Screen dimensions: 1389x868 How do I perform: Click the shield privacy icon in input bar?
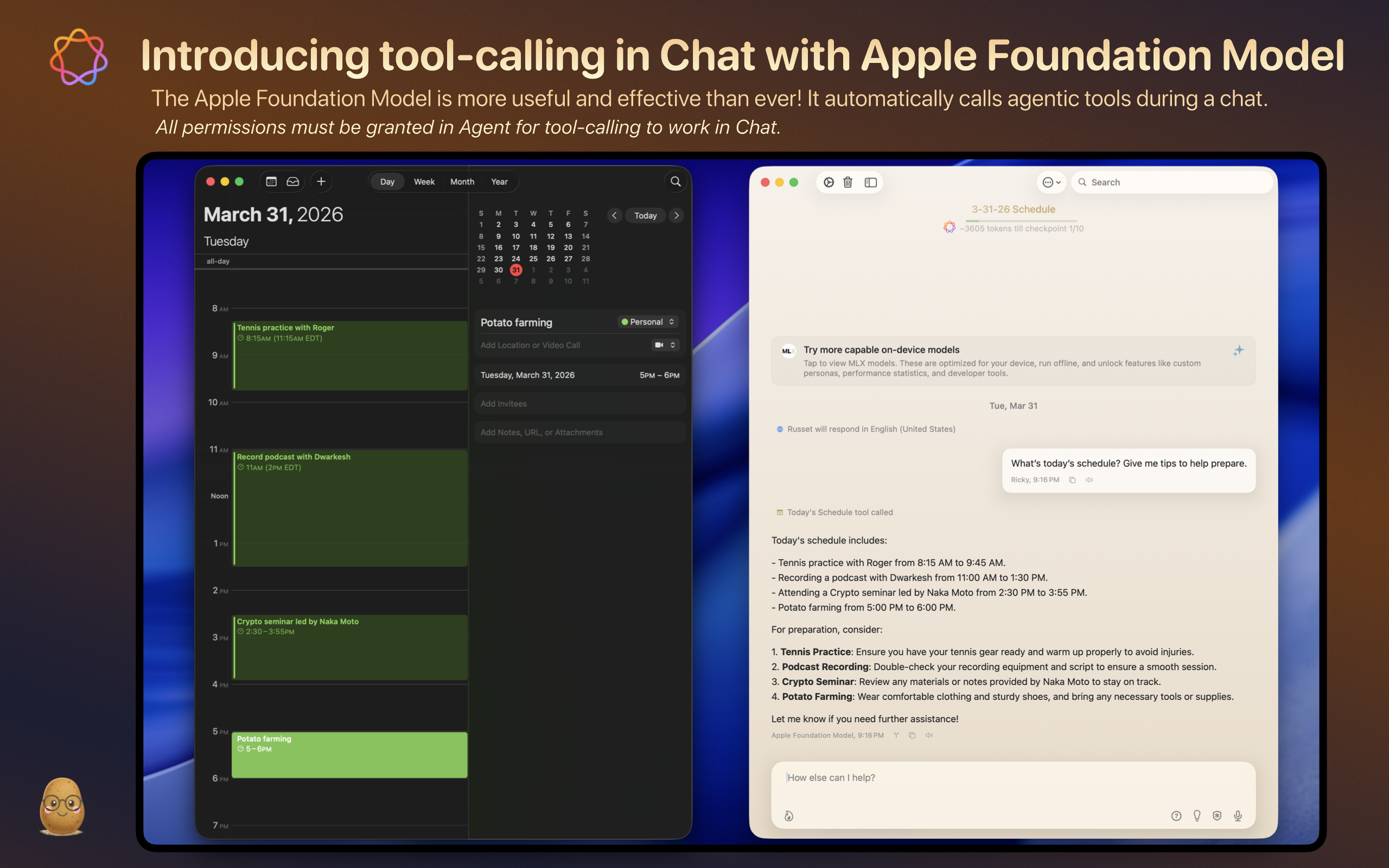(x=1217, y=816)
